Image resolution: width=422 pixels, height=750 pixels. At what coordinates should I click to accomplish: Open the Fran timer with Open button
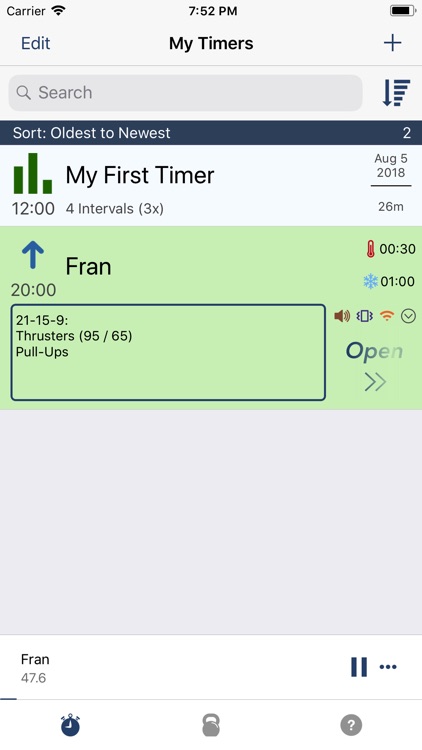pos(375,365)
